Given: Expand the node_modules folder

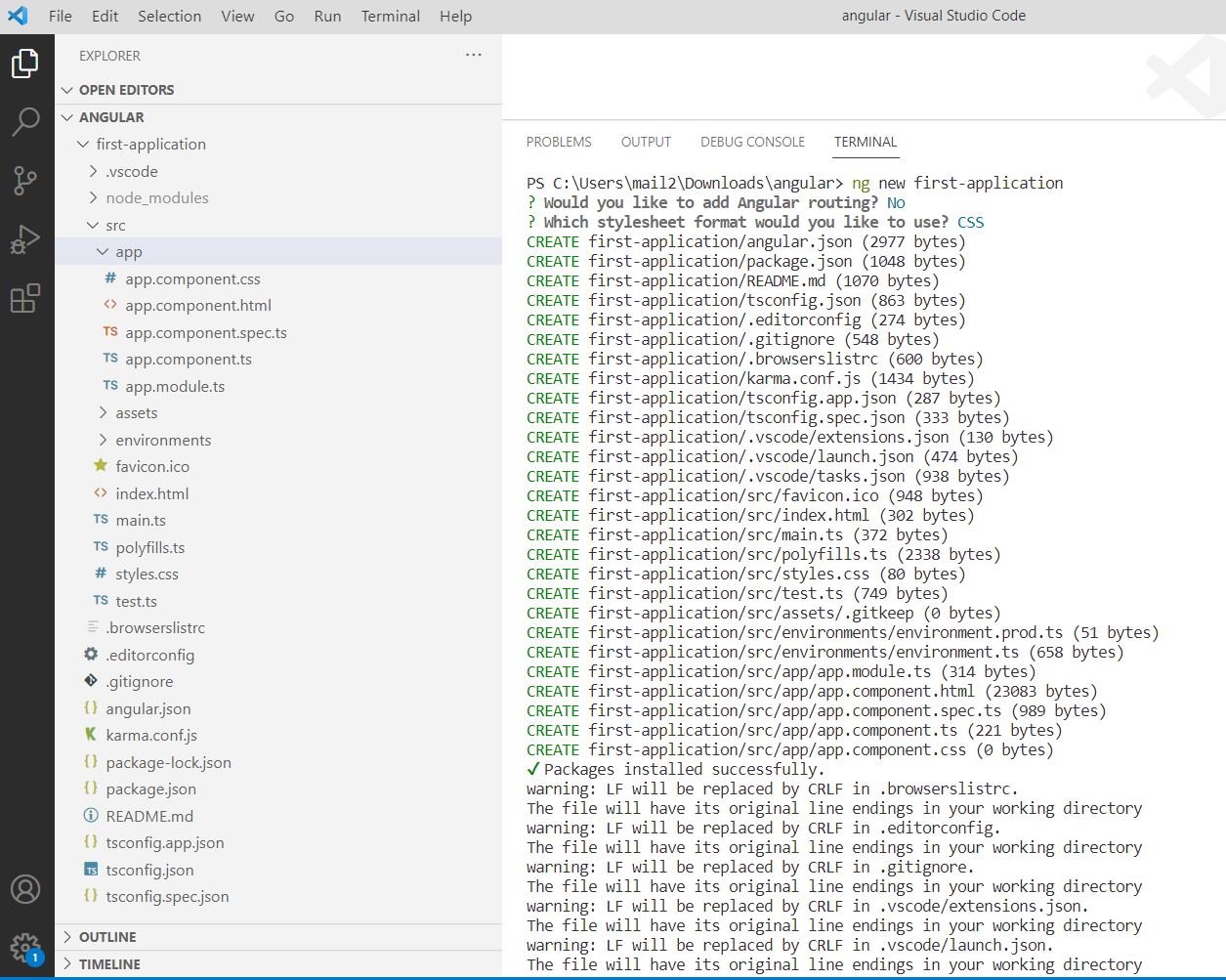Looking at the screenshot, I should click(278, 197).
